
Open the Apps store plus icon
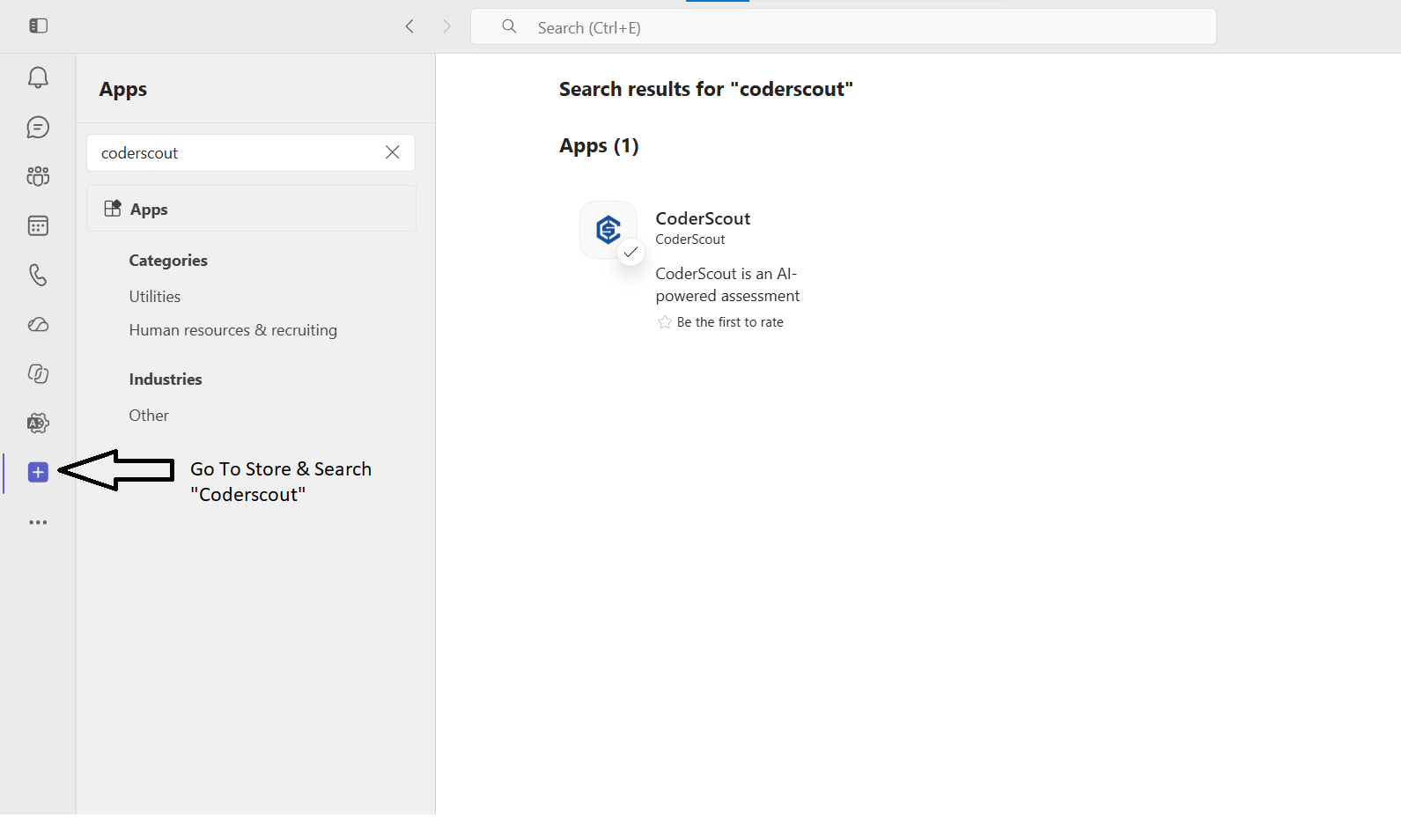pos(38,473)
